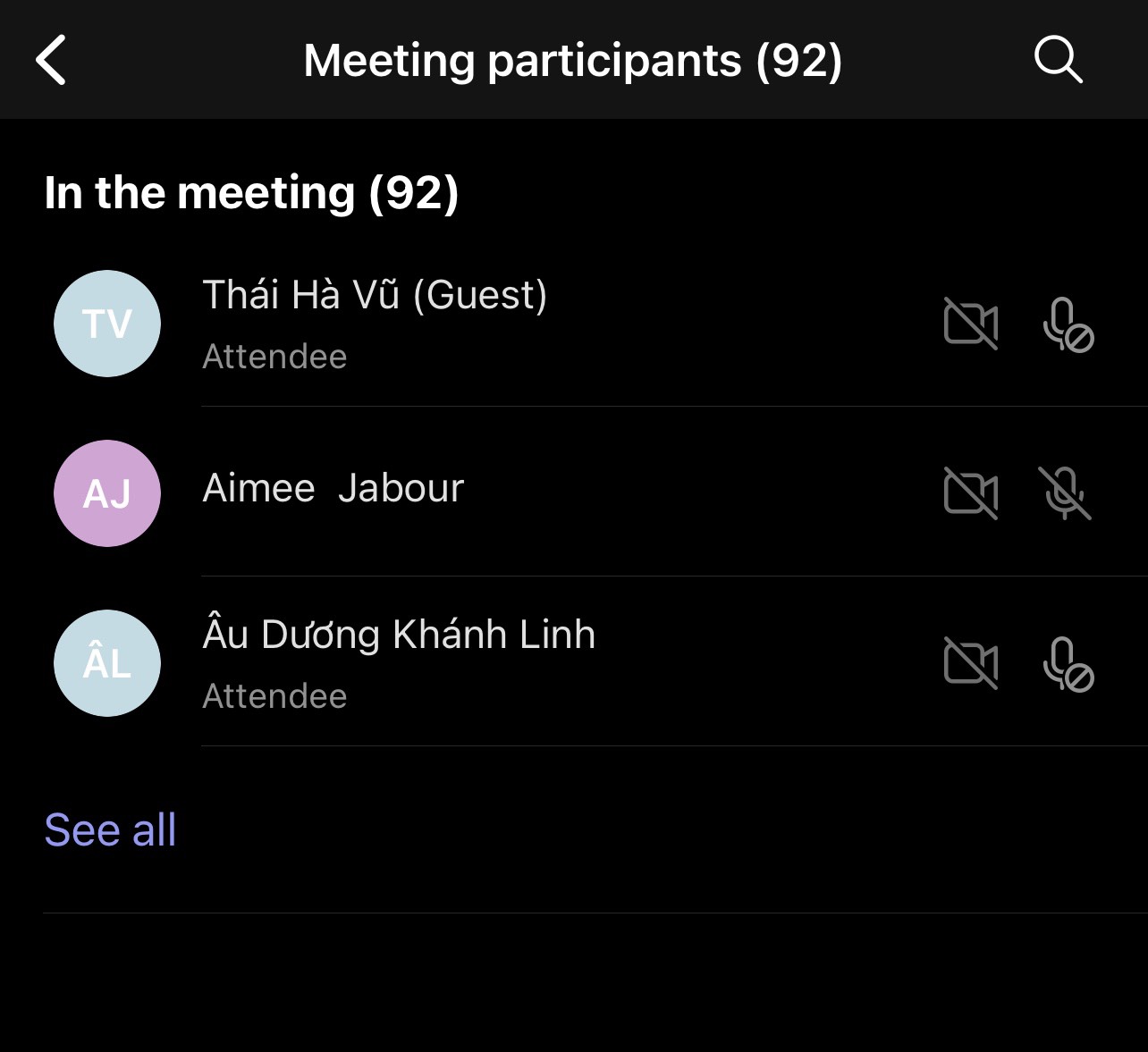Tap Aimee Jabour's muted microphone icon
The image size is (1148, 1052).
click(x=1065, y=493)
